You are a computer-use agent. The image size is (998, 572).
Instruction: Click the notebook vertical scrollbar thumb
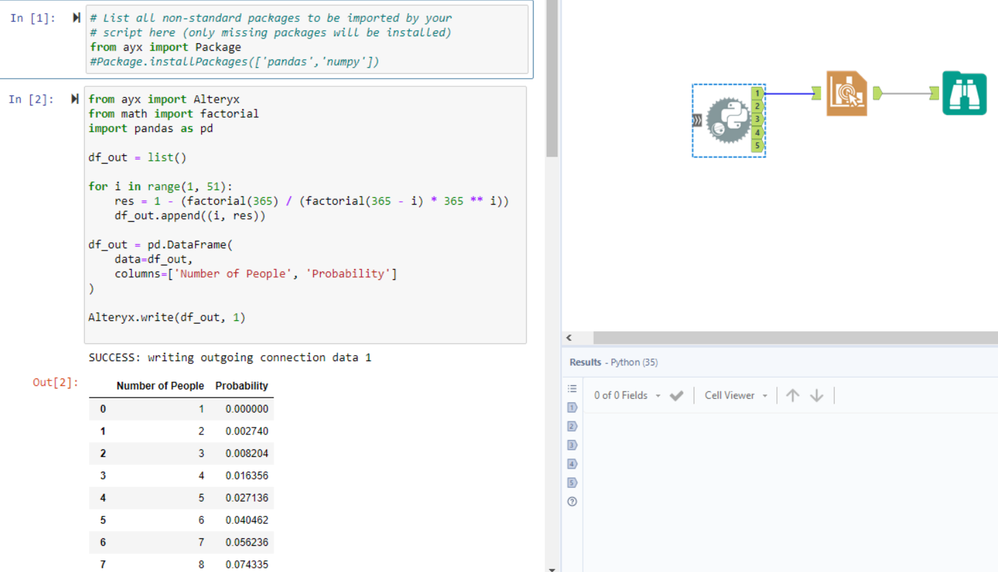552,76
